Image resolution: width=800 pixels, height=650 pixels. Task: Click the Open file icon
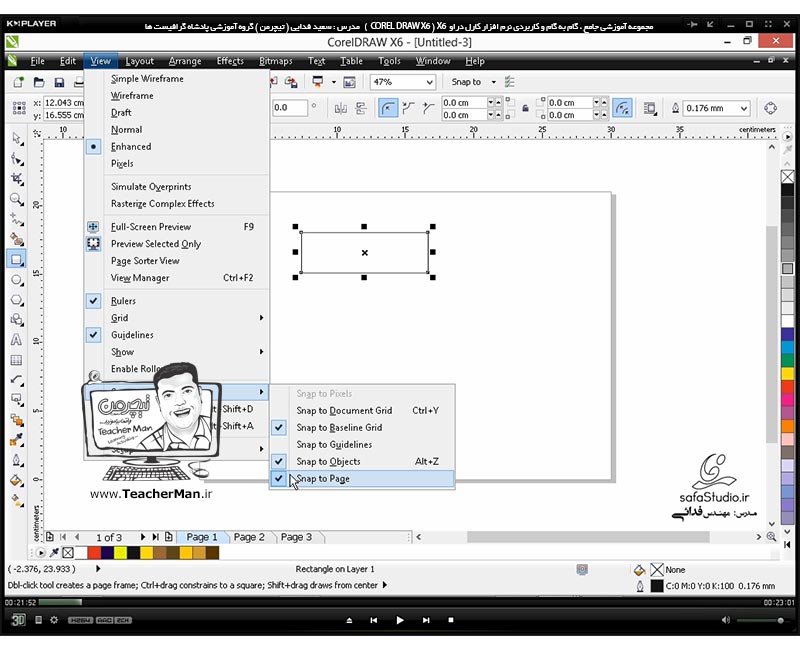point(39,82)
